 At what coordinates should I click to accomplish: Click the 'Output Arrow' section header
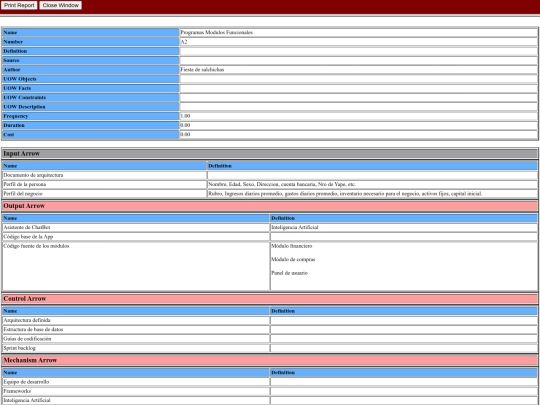pyautogui.click(x=270, y=206)
